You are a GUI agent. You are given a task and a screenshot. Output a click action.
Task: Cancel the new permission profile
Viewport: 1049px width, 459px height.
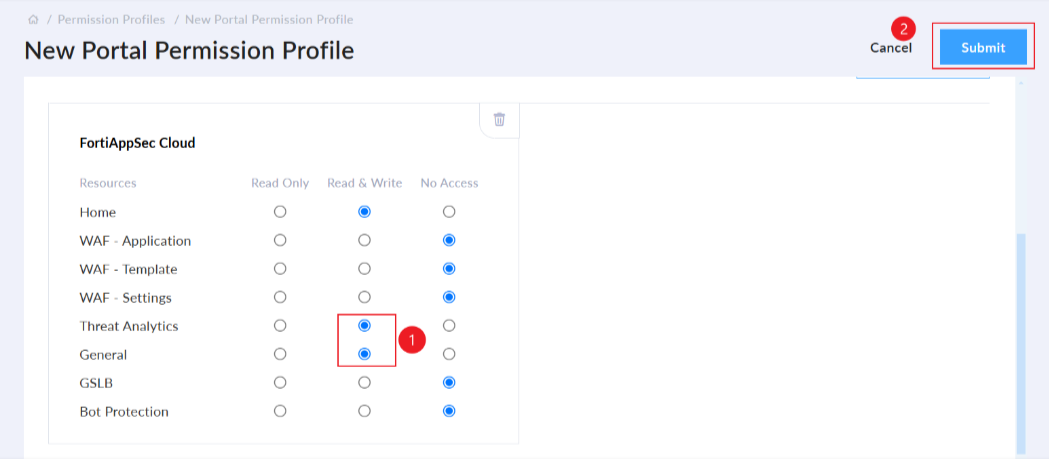pyautogui.click(x=890, y=48)
